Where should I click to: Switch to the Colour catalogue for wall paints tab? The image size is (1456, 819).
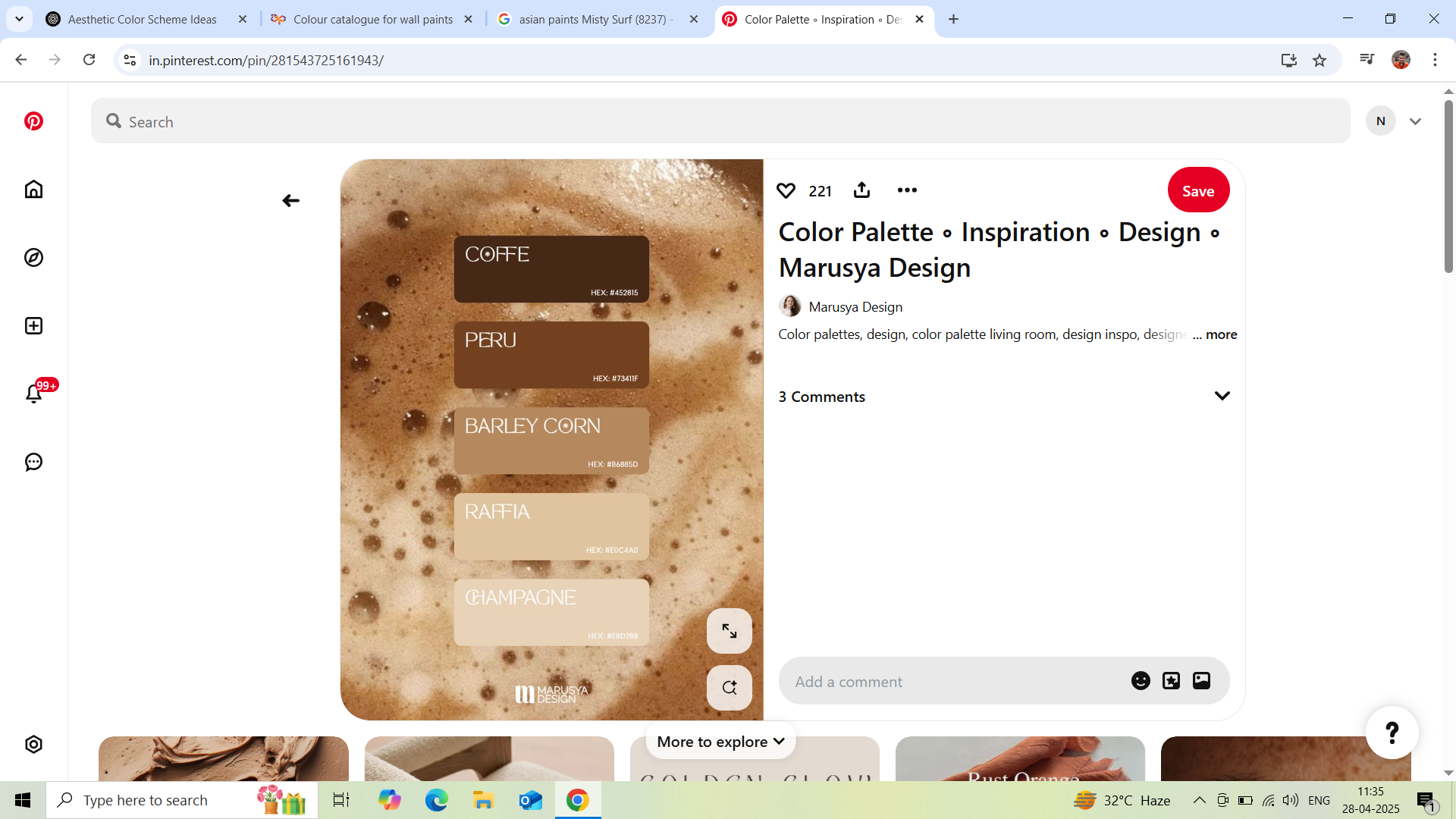(x=372, y=19)
